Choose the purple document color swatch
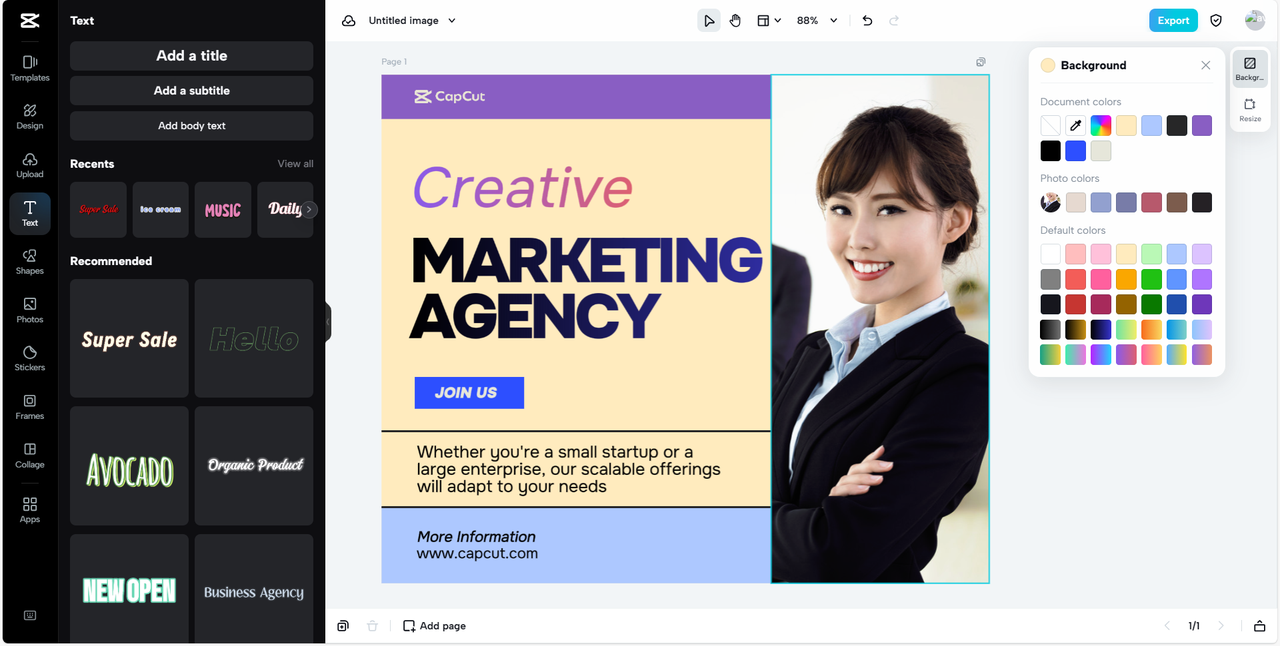 click(1202, 125)
